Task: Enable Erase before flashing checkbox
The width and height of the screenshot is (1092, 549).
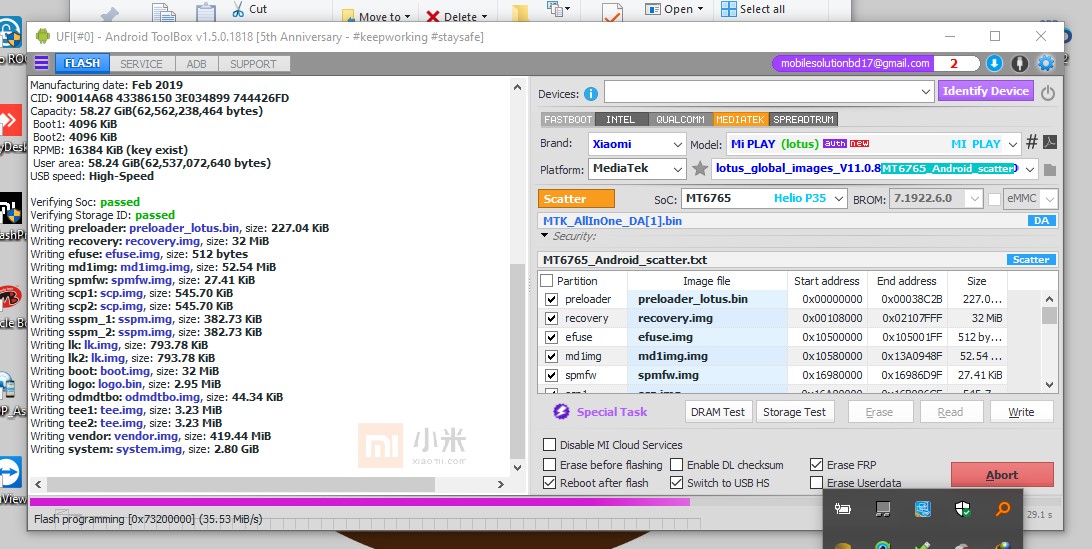Action: 549,465
